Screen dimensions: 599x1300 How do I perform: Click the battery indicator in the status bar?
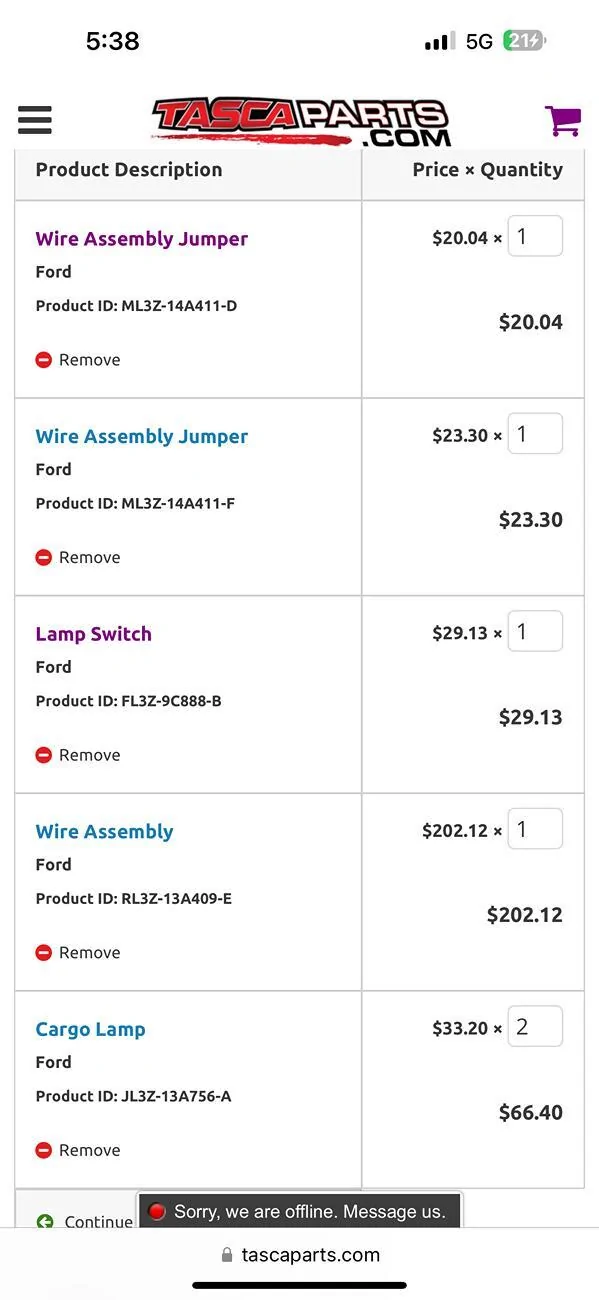[x=523, y=40]
